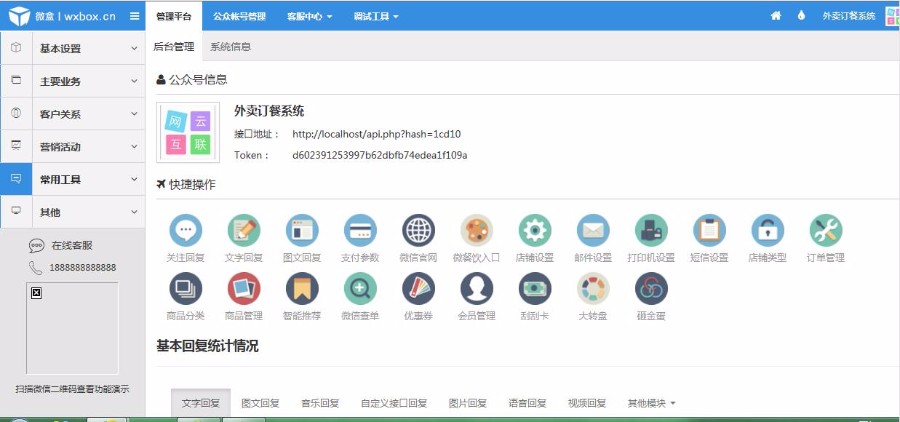Click the Token value d602391253997b62 text
The width and height of the screenshot is (900, 422).
tap(379, 155)
